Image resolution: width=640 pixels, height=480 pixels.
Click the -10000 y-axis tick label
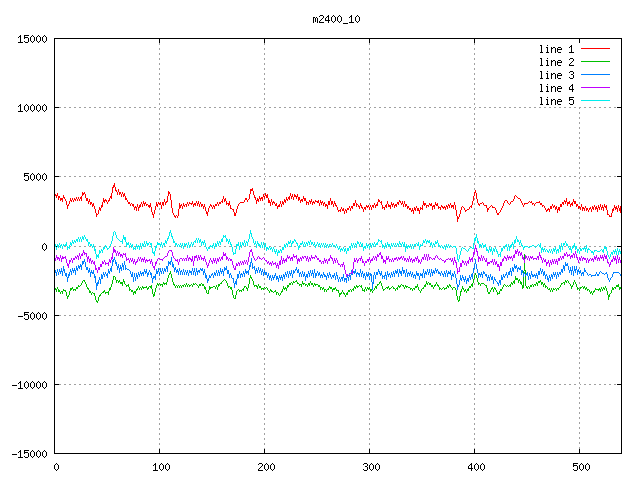(x=29, y=384)
